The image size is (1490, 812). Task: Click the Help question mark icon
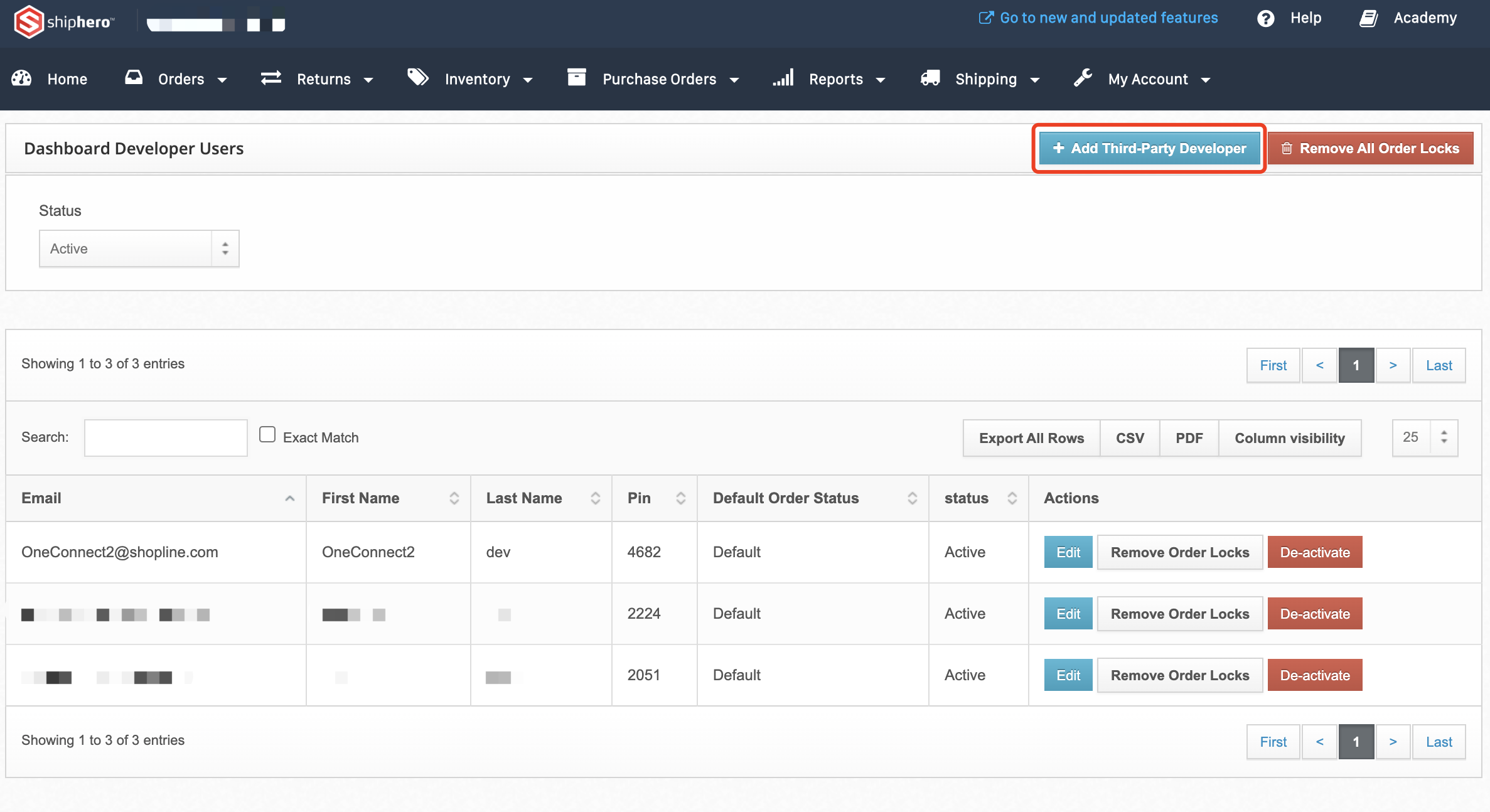(1265, 18)
